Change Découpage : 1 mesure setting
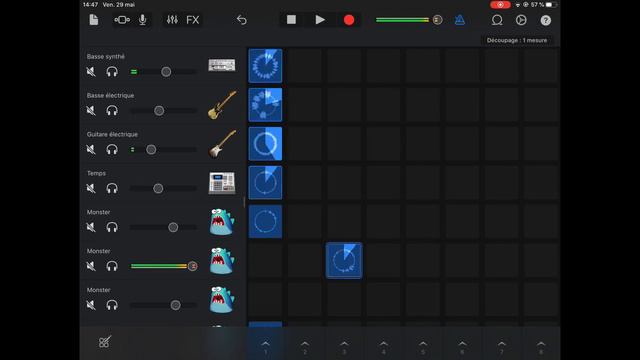 [x=517, y=40]
